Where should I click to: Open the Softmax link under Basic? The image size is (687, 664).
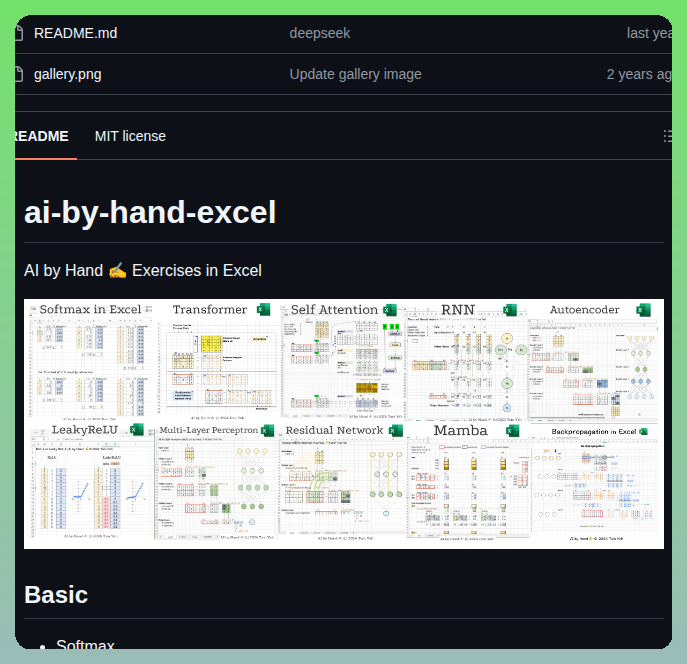click(85, 644)
